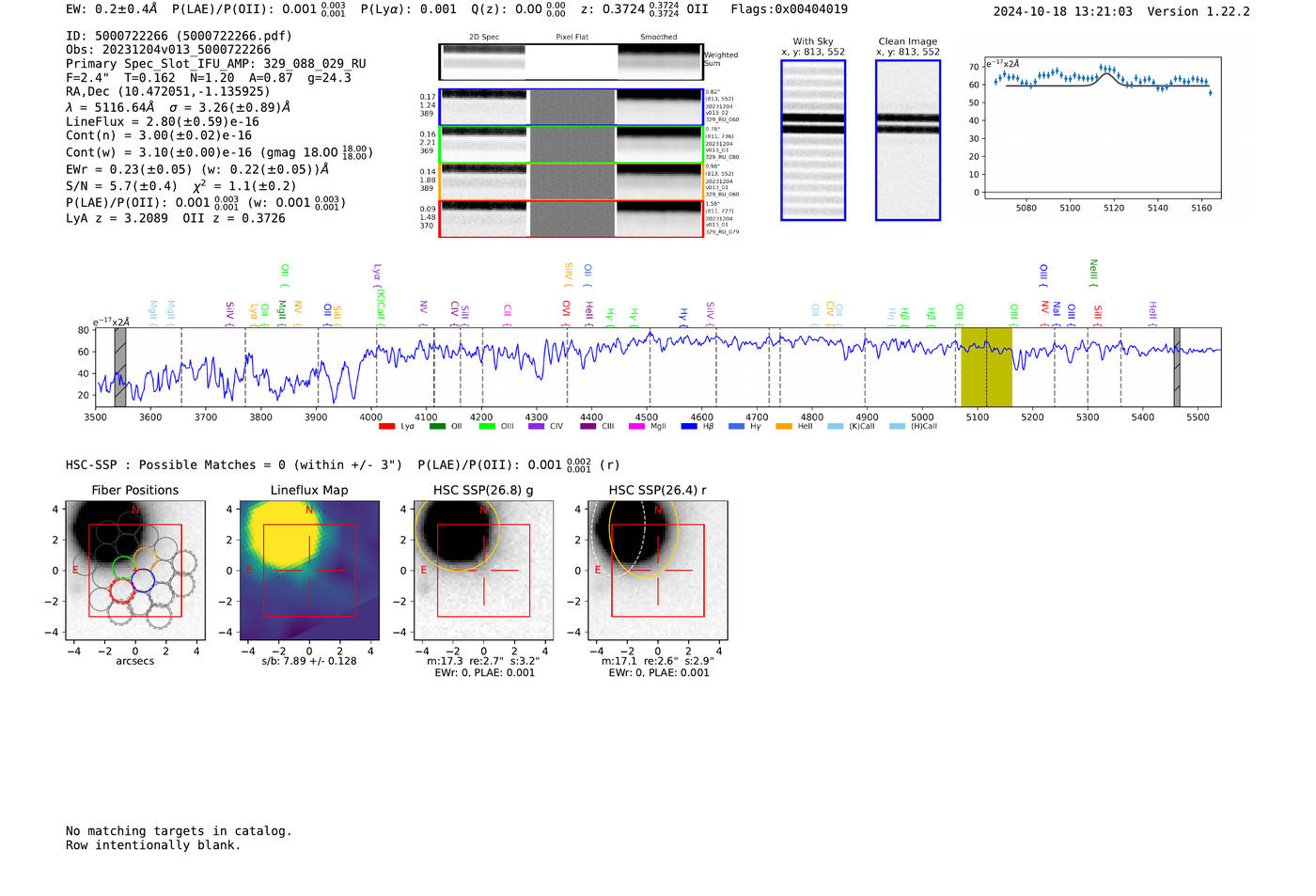Click the (K)CaII legend swatch
1316x896 pixels.
836,427
